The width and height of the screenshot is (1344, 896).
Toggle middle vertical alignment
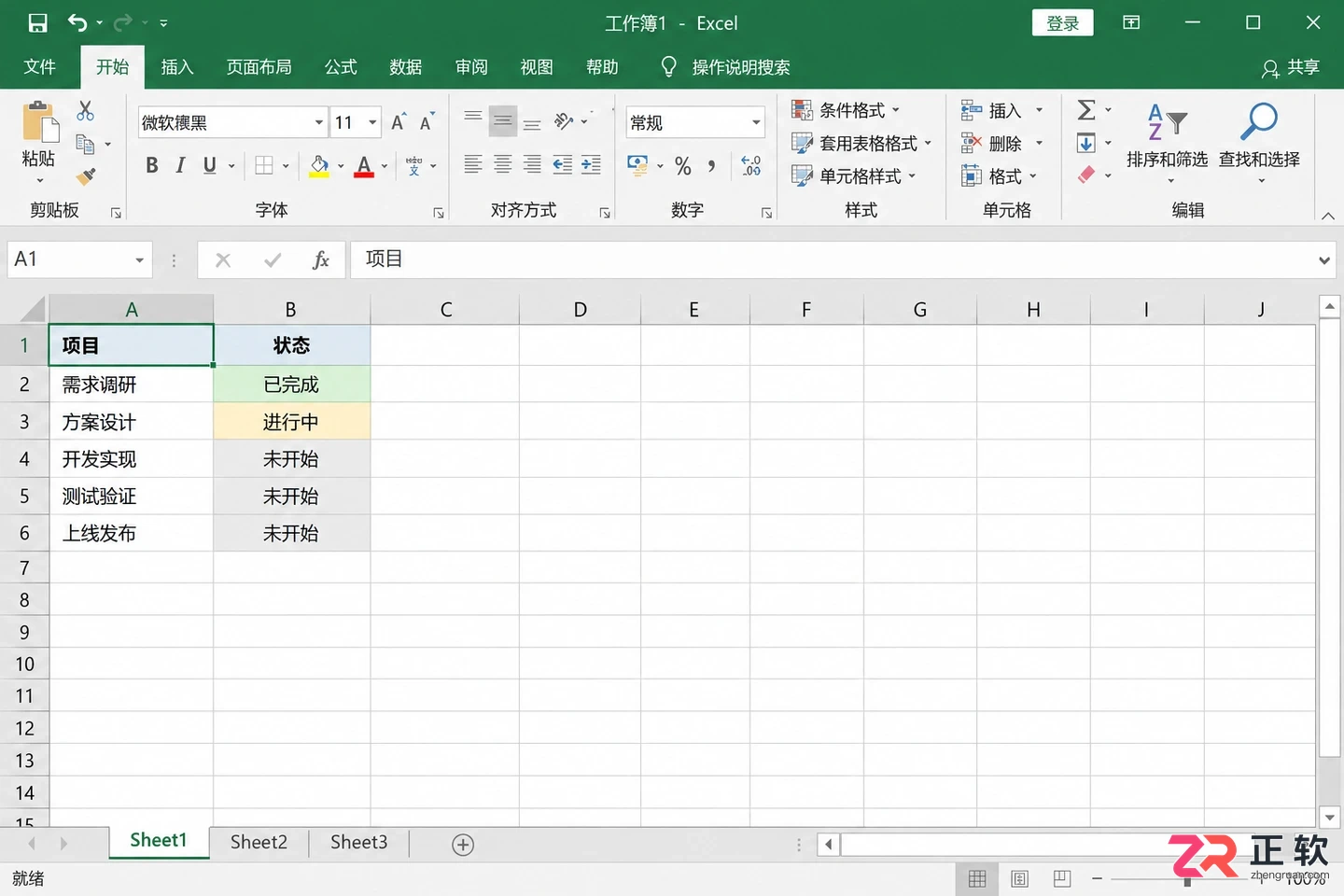[503, 121]
